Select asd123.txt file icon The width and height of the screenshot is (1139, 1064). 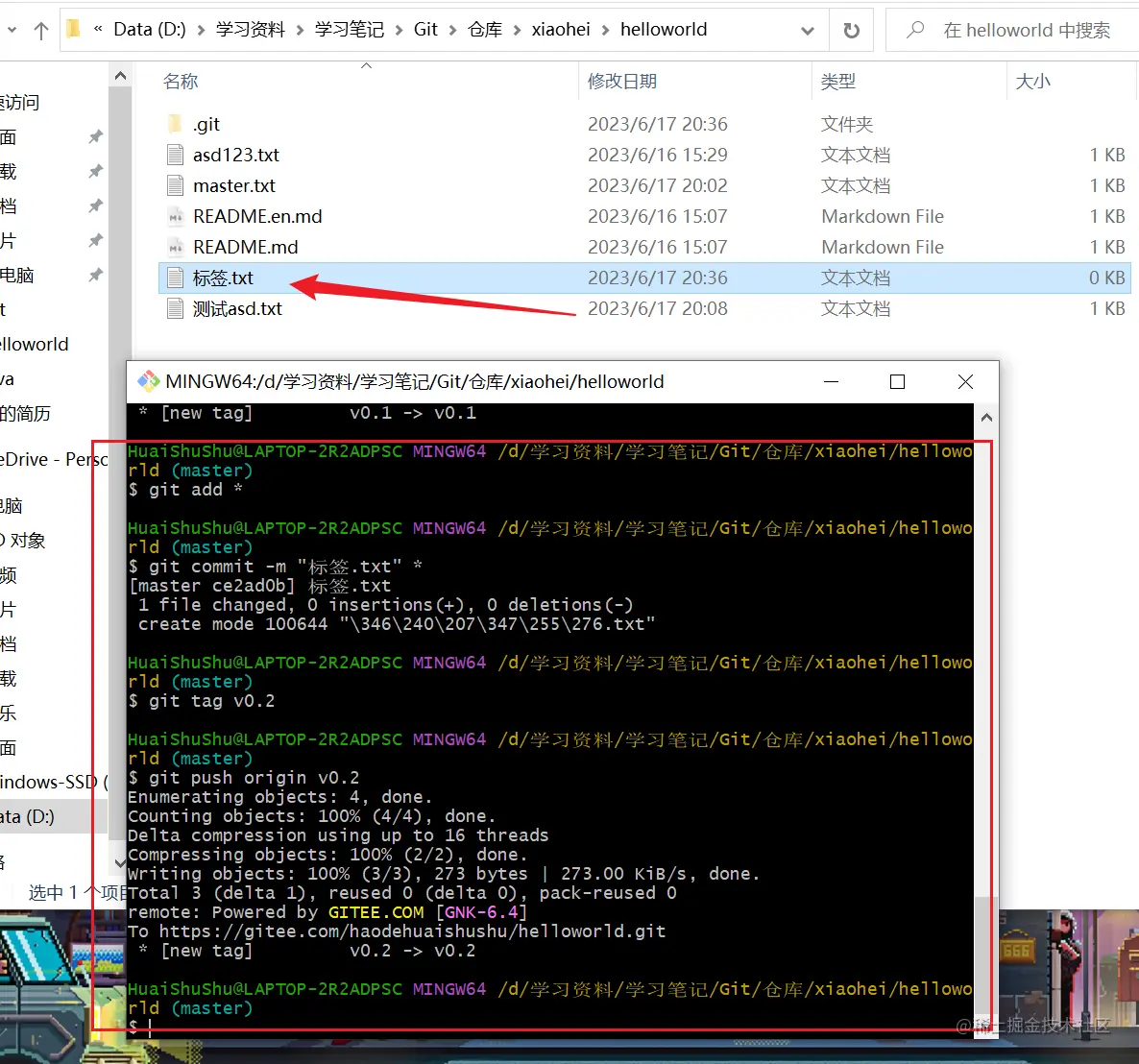click(175, 155)
